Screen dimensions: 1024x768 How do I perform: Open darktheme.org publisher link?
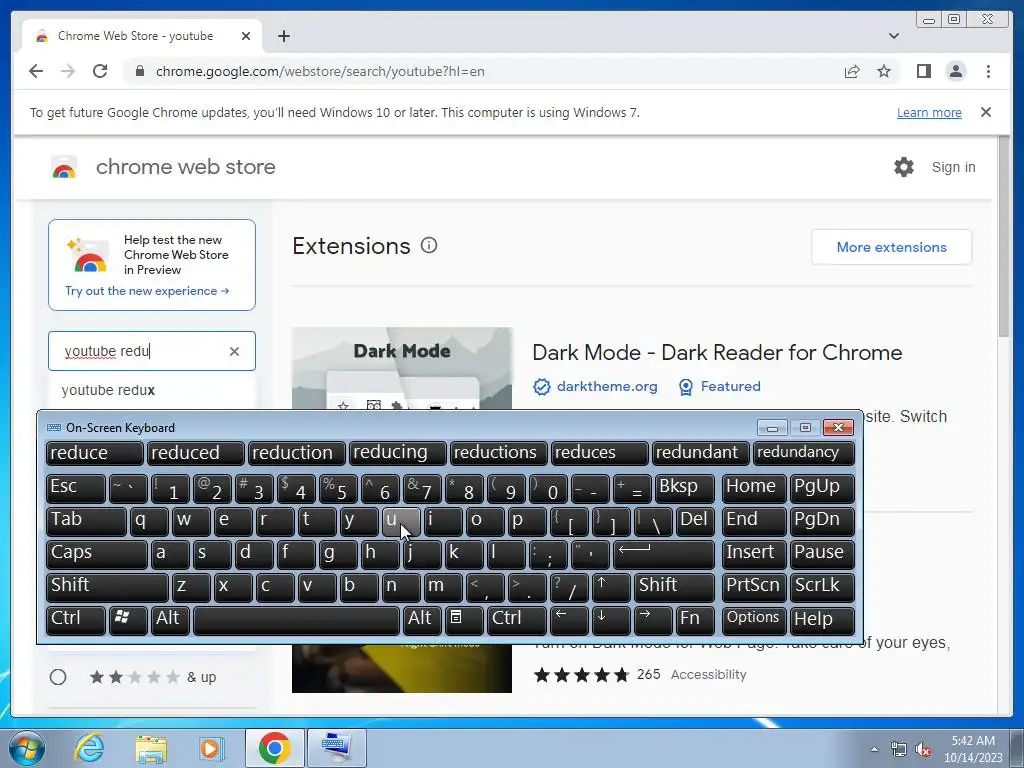point(607,387)
